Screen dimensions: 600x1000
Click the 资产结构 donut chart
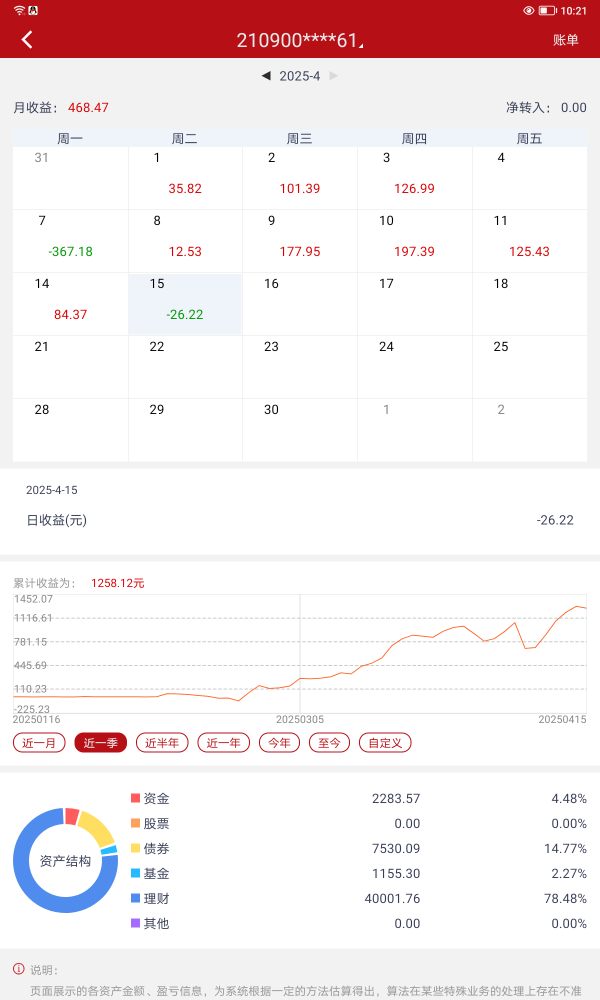click(65, 860)
